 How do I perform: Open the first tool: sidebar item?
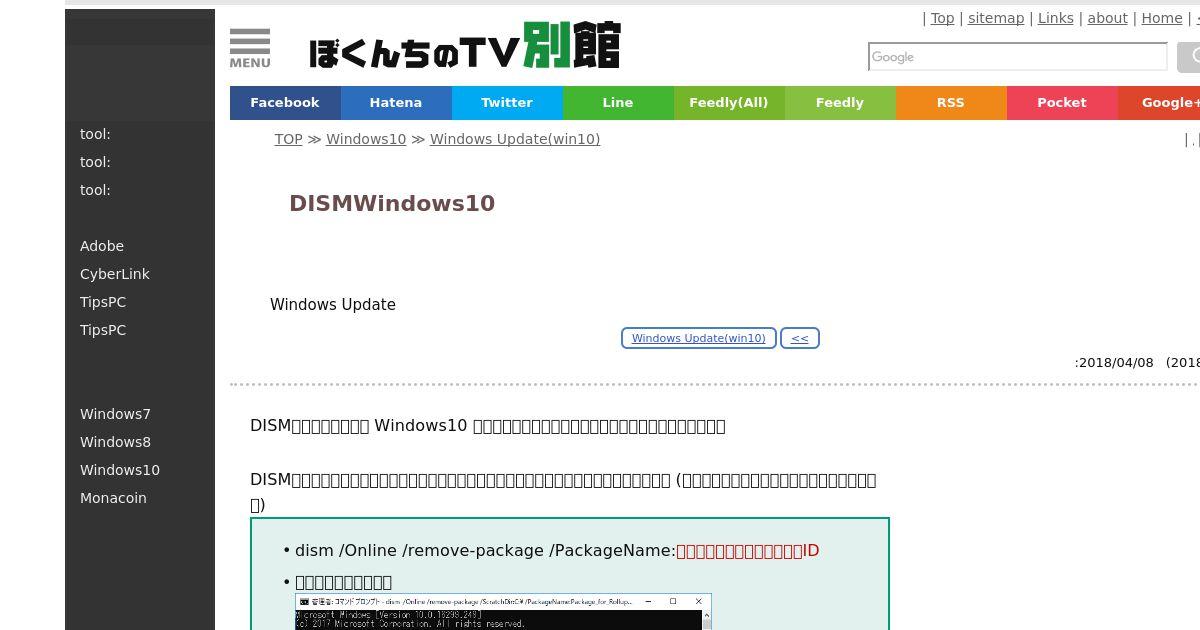95,134
